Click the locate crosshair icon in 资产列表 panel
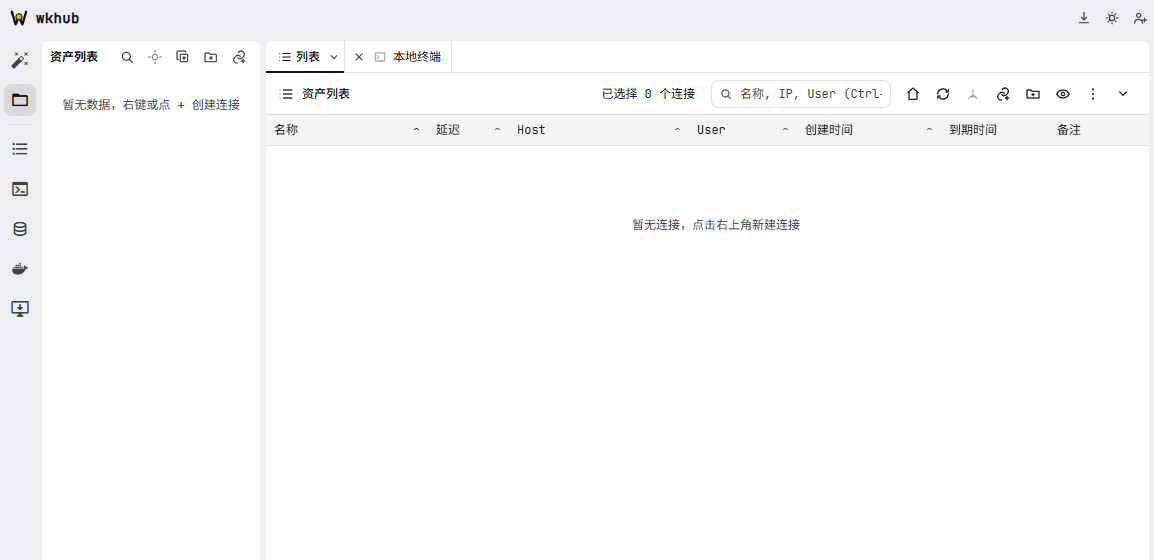Screen dimensions: 1154x560 (155, 57)
